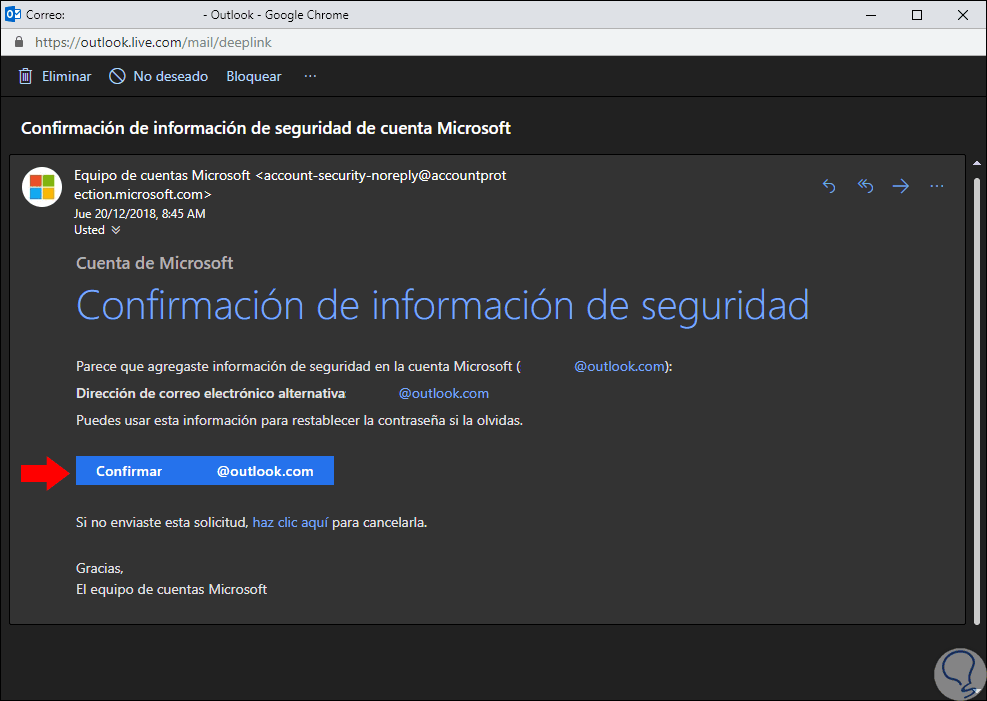Click the forward arrow icon
Viewport: 987px width, 701px height.
click(901, 186)
